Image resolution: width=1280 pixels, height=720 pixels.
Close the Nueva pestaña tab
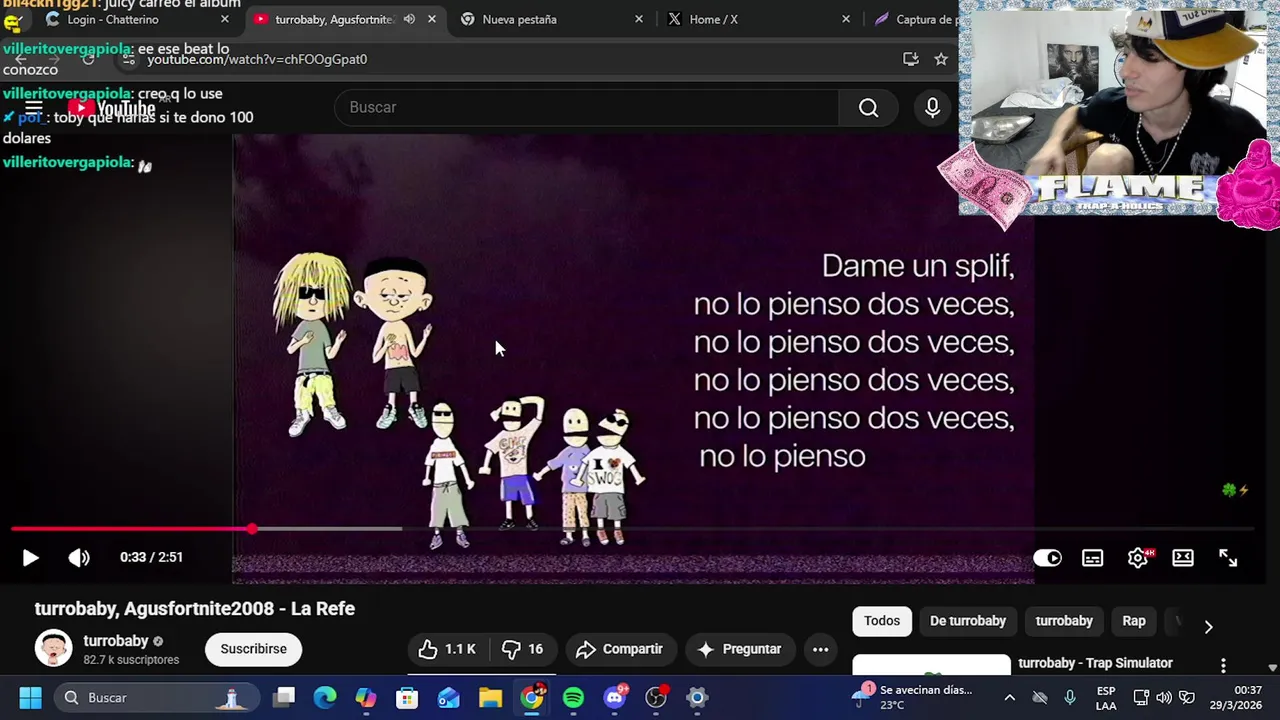tap(639, 19)
